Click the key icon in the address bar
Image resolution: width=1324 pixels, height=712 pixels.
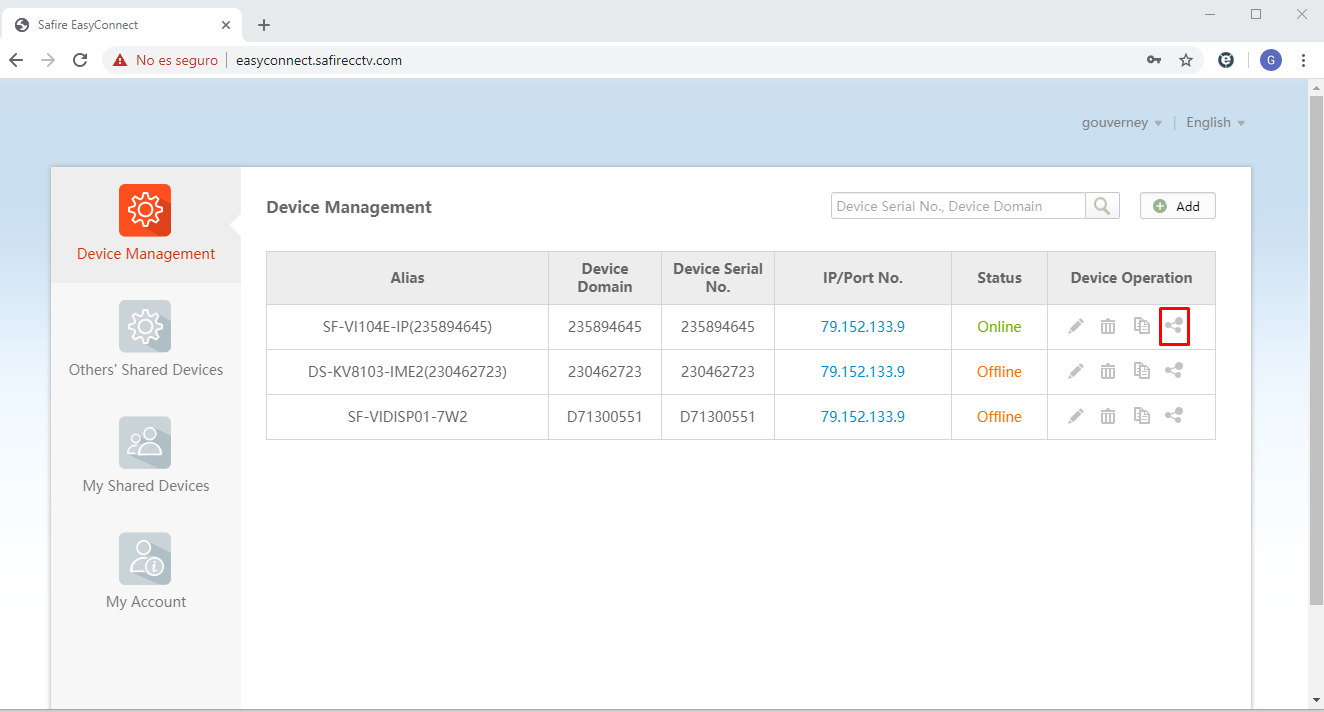click(x=1154, y=60)
